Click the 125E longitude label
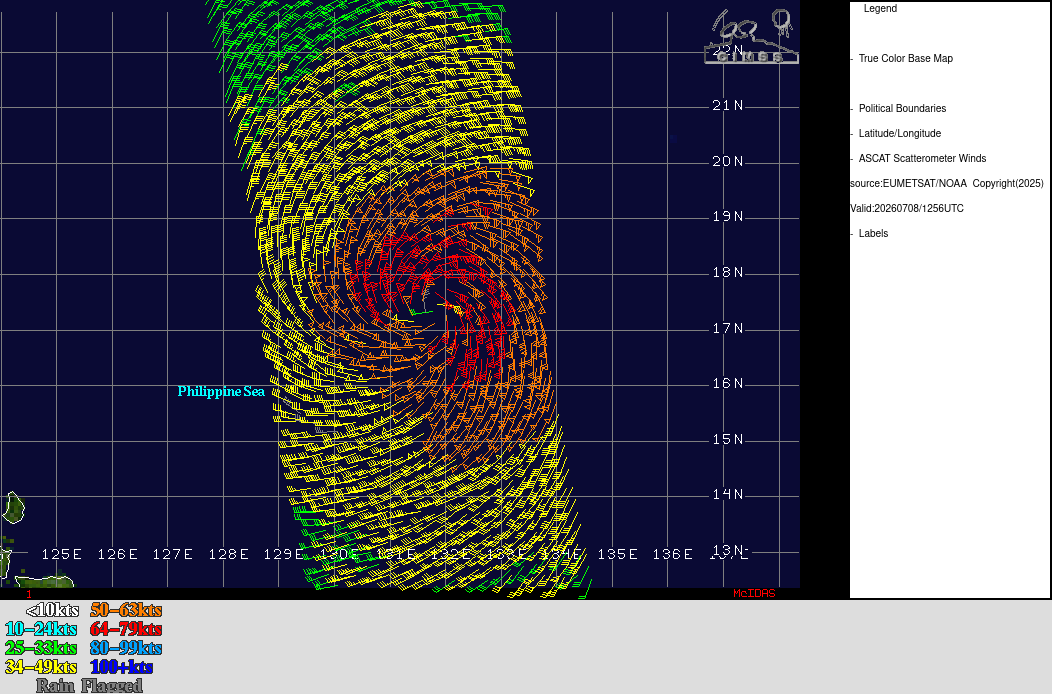Image resolution: width=1052 pixels, height=694 pixels. (x=62, y=554)
